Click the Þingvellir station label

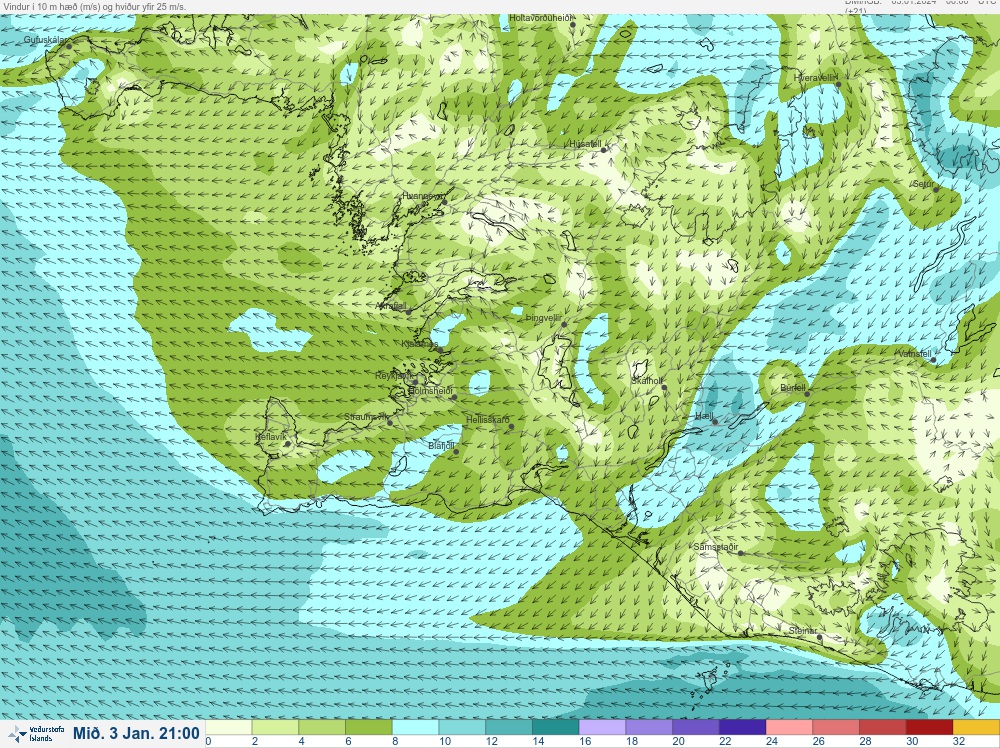tap(543, 318)
